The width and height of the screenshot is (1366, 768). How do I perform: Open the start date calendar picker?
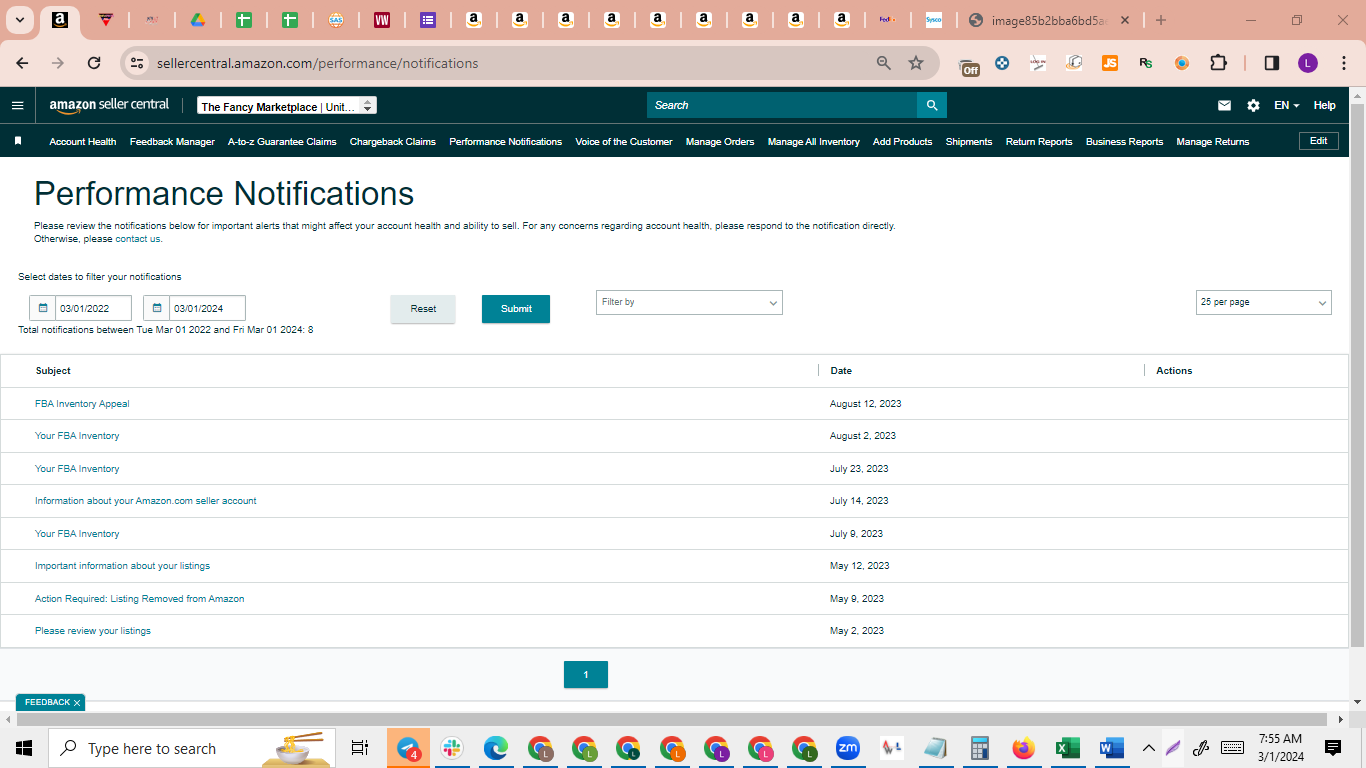tap(43, 308)
